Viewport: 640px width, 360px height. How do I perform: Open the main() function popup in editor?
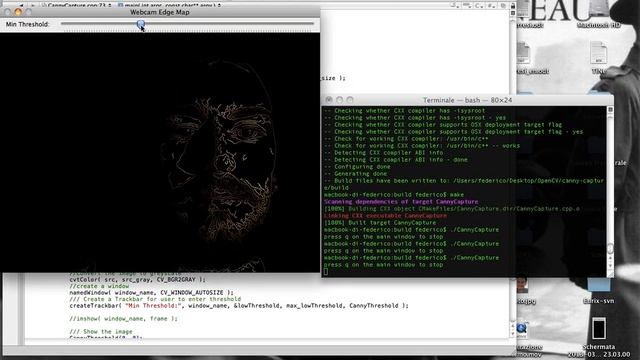tap(169, 5)
